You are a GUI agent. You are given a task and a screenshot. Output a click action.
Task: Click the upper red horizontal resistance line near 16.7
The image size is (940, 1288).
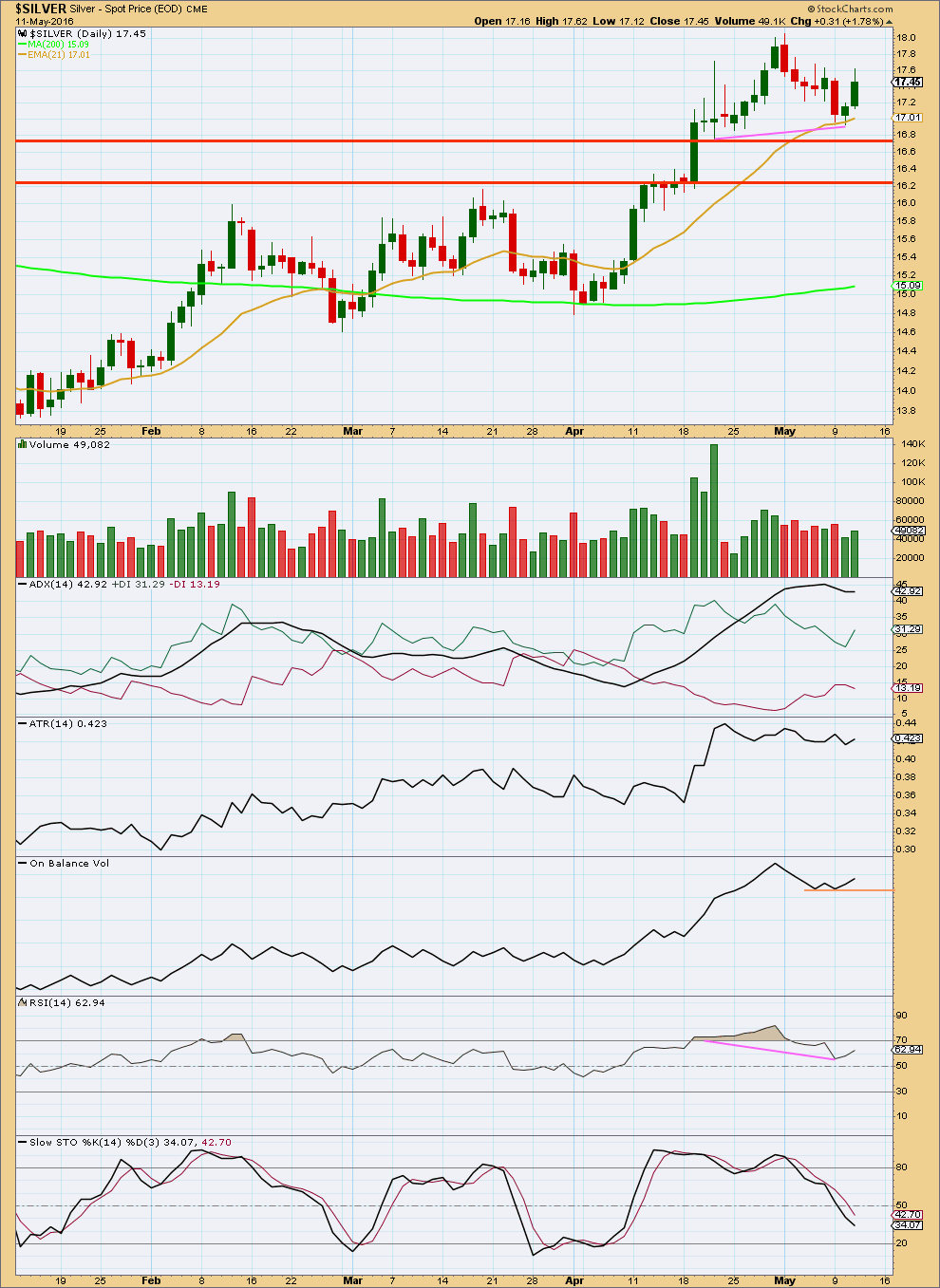tap(454, 140)
